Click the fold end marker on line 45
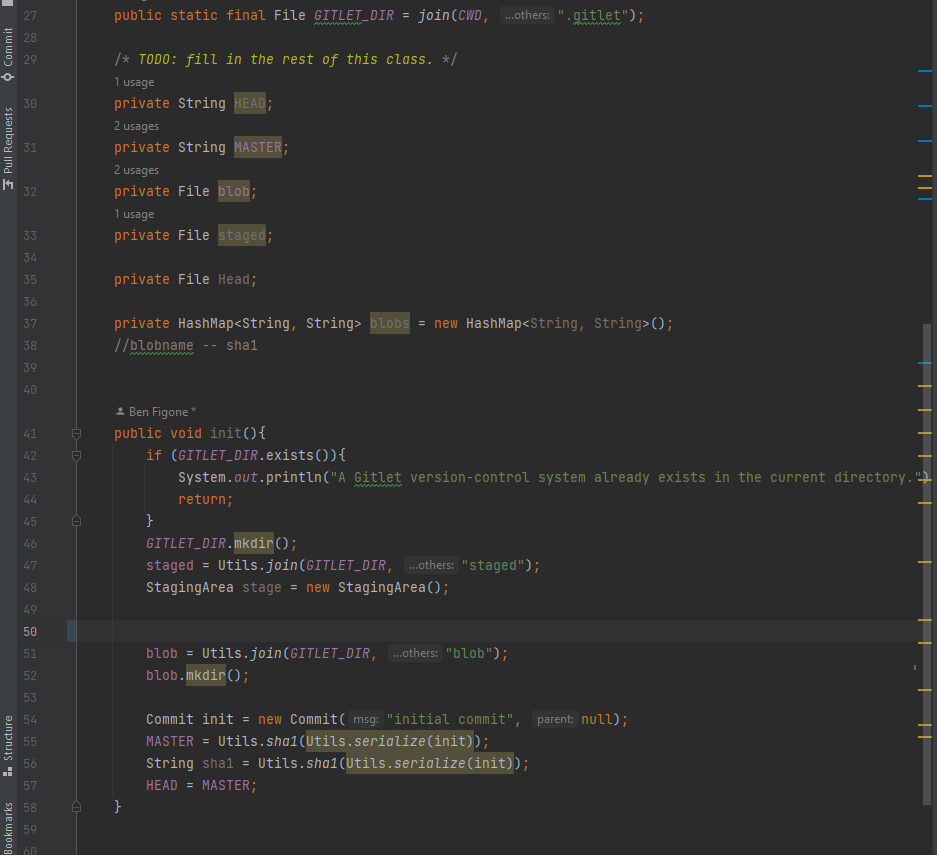The height and width of the screenshot is (855, 937). [x=75, y=522]
